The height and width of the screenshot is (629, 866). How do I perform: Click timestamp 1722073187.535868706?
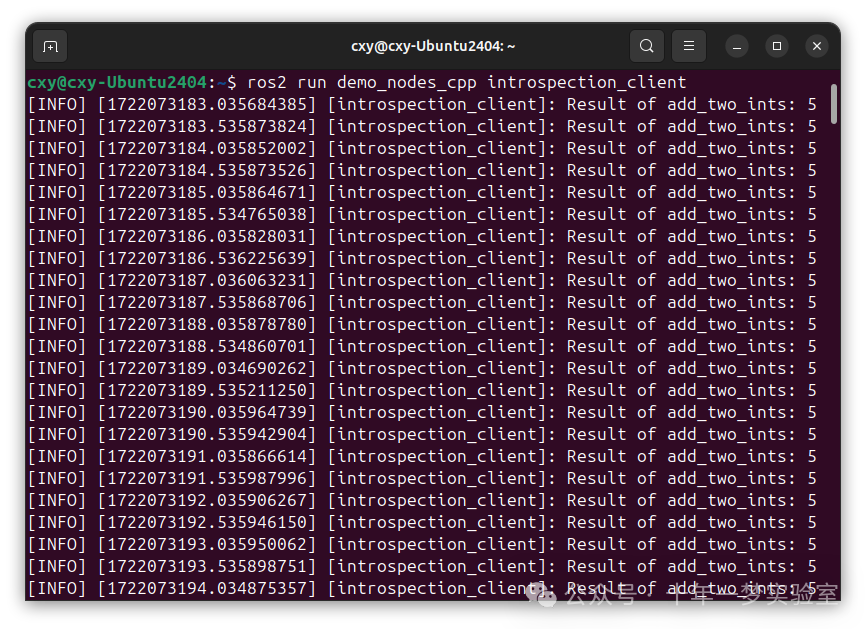207,303
